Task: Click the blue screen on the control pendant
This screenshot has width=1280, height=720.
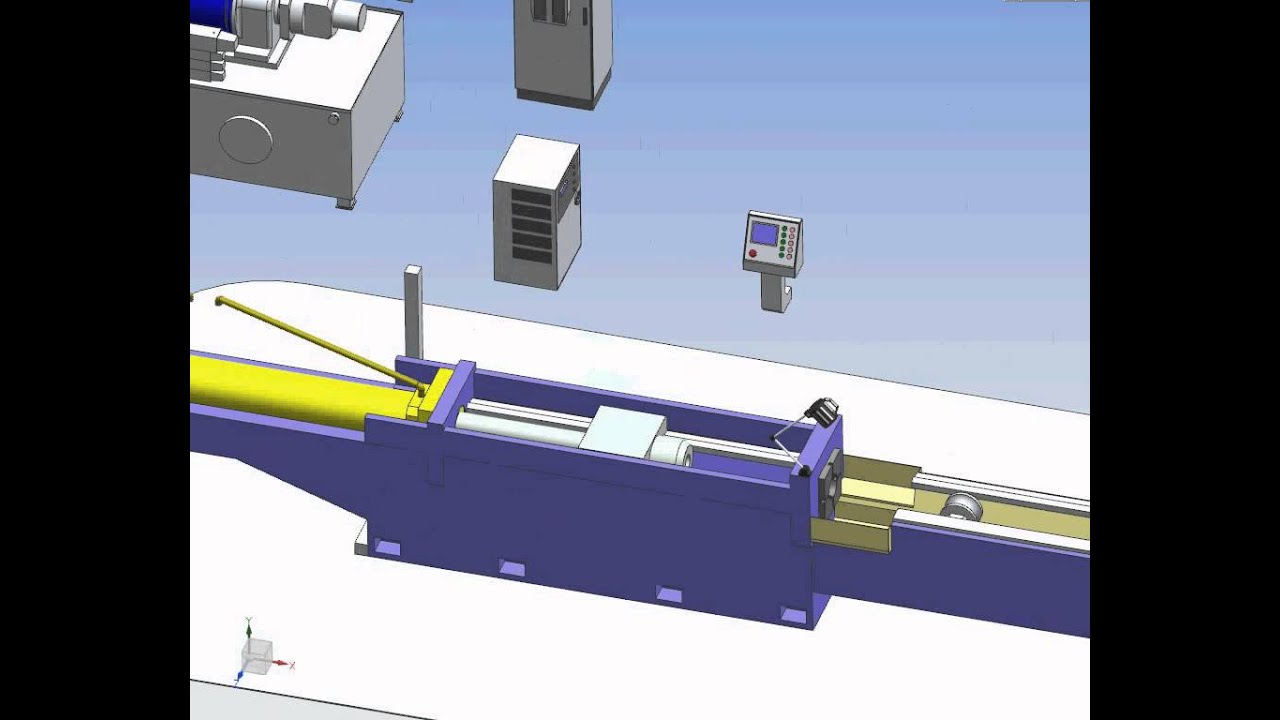Action: [765, 235]
